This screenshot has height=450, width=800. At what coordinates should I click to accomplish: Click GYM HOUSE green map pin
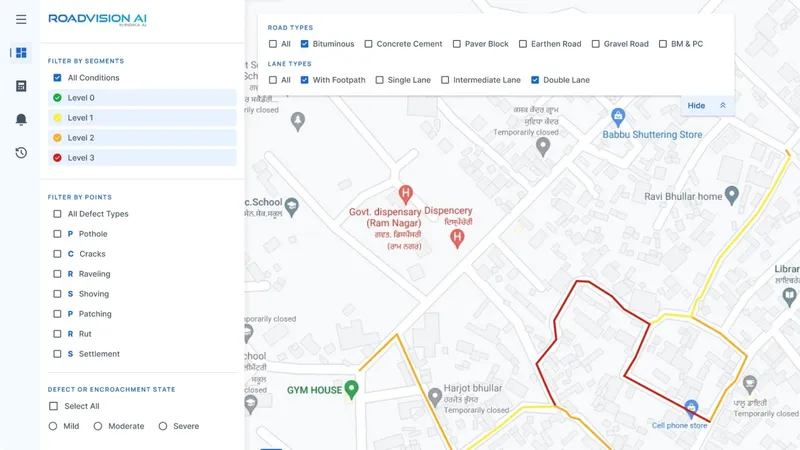351,390
